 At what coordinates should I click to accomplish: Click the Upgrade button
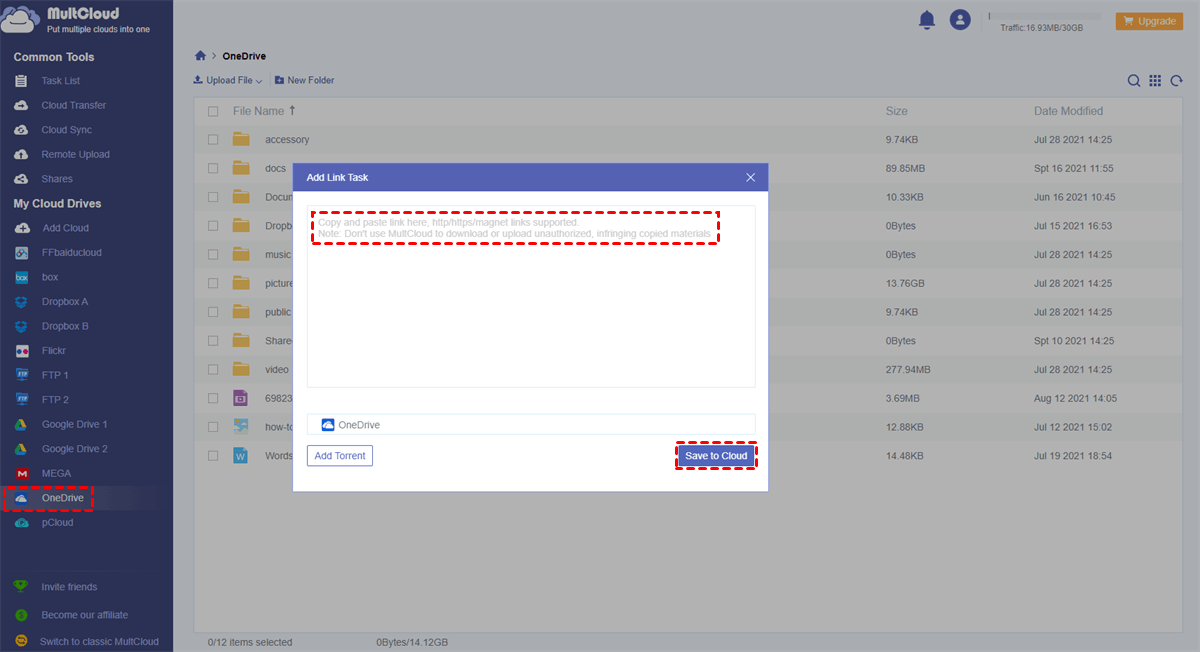1149,21
